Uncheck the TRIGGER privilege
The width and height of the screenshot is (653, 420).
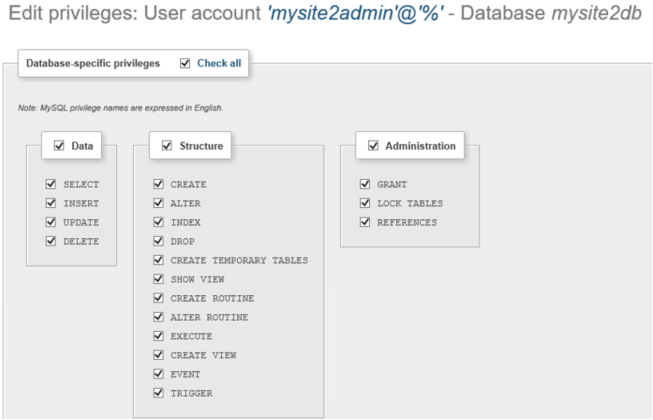[158, 393]
